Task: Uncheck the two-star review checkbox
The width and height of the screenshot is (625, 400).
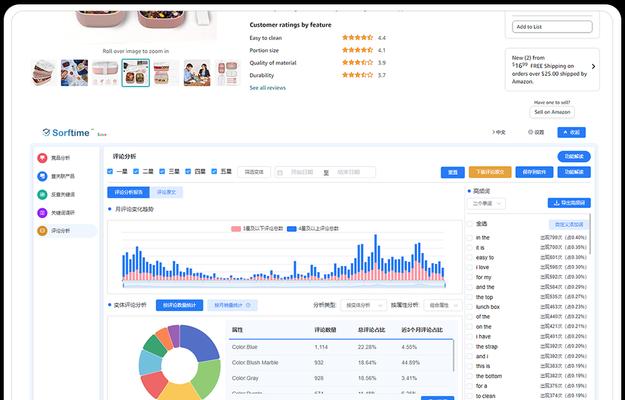Action: tap(136, 171)
